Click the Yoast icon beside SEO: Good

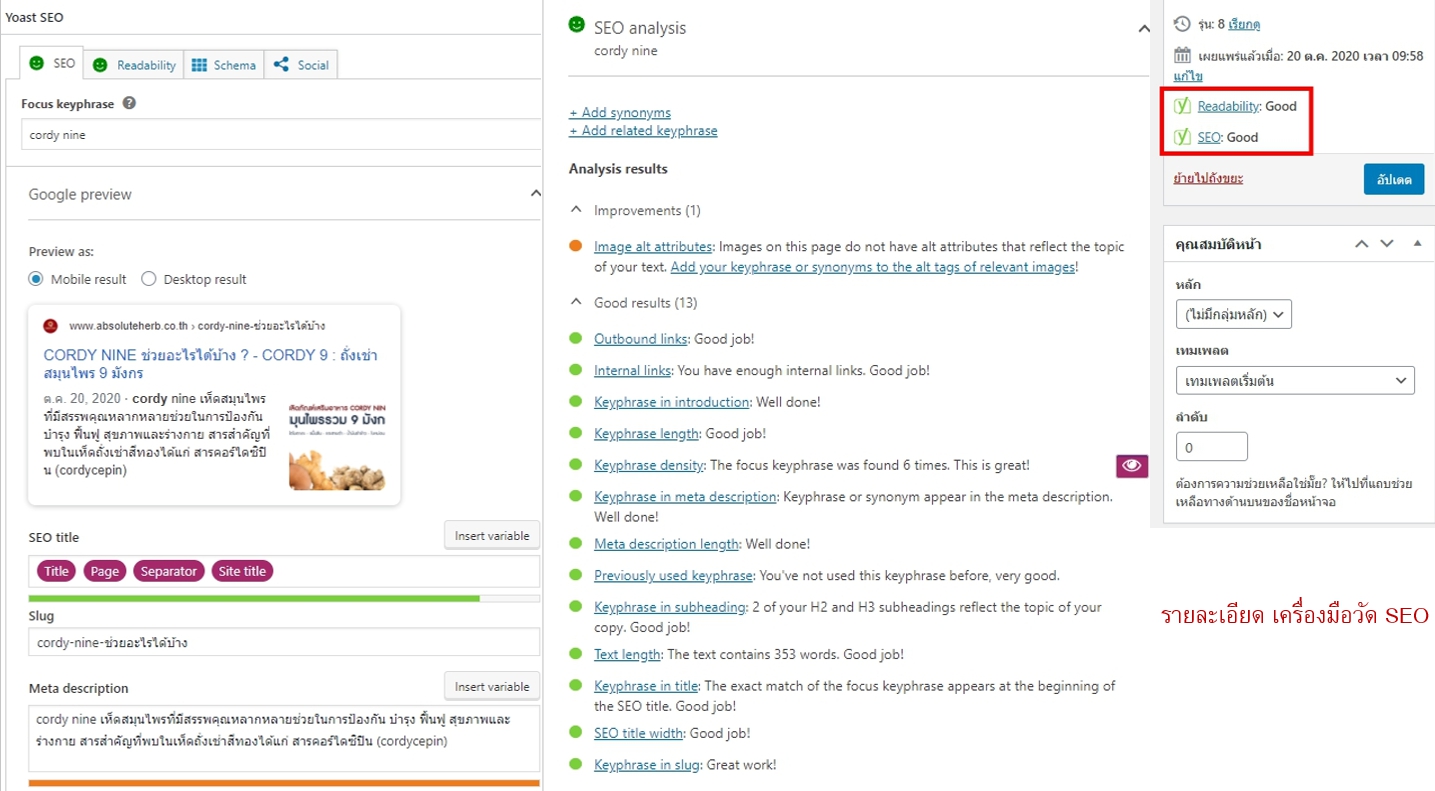[1182, 137]
